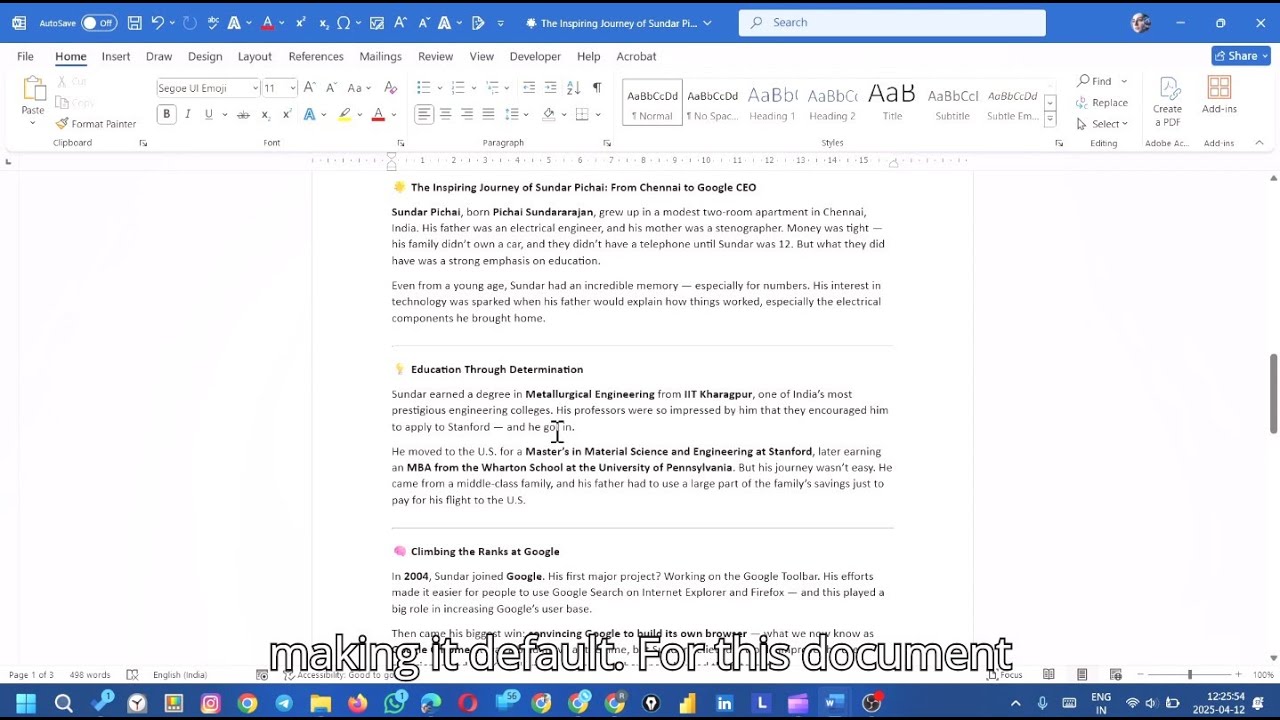Screen dimensions: 1280x720
Task: Increase paragraph indent
Action: (x=550, y=88)
